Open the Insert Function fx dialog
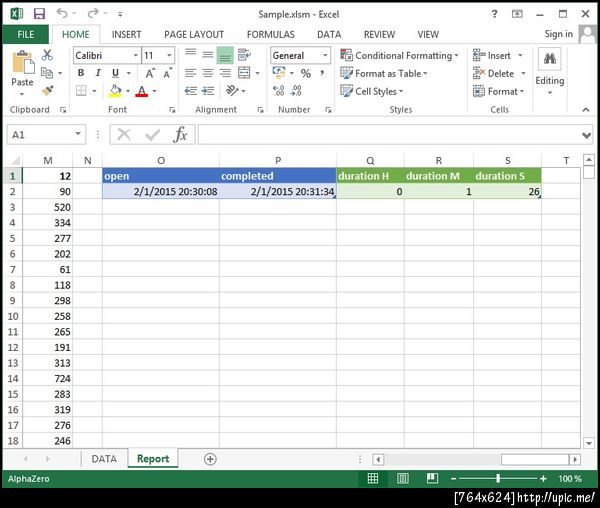Image resolution: width=600 pixels, height=508 pixels. 180,135
